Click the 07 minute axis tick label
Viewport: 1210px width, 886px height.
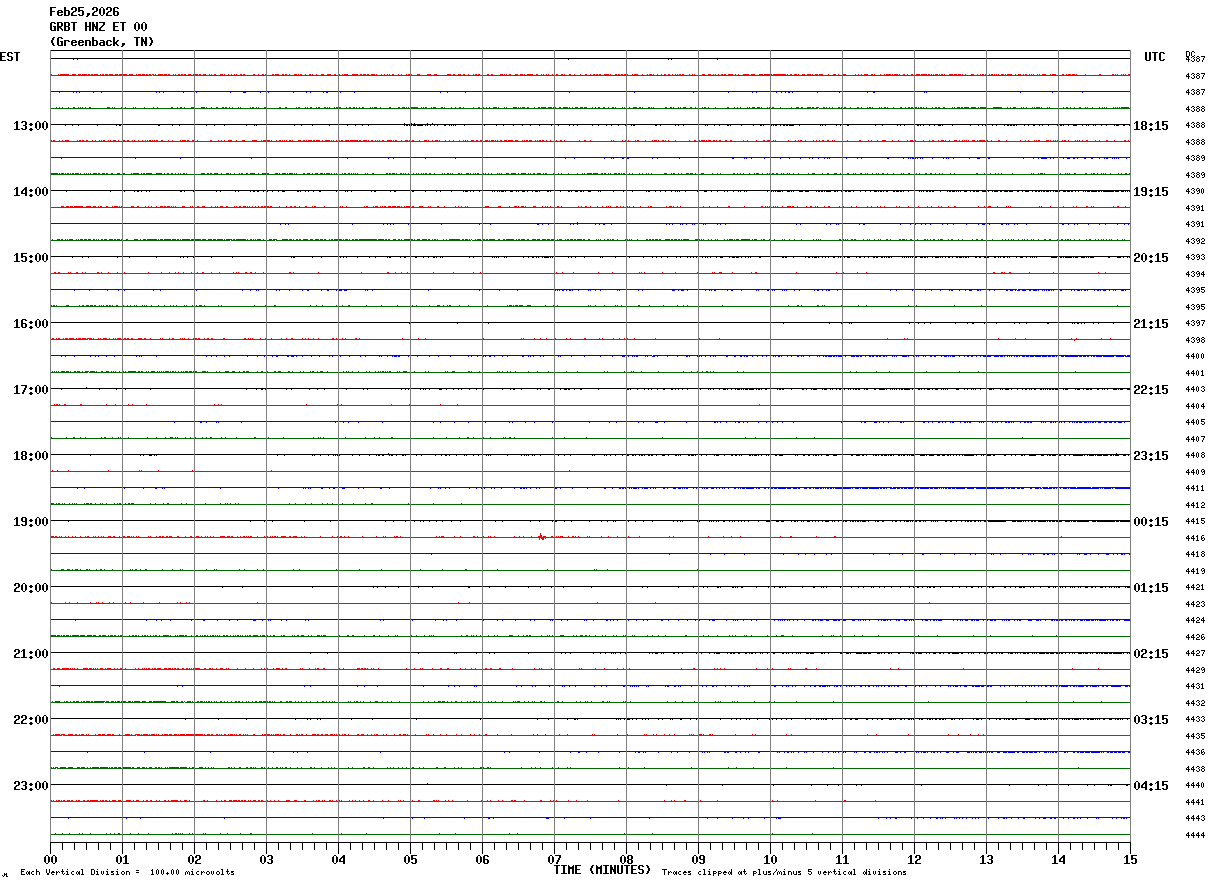pos(554,859)
